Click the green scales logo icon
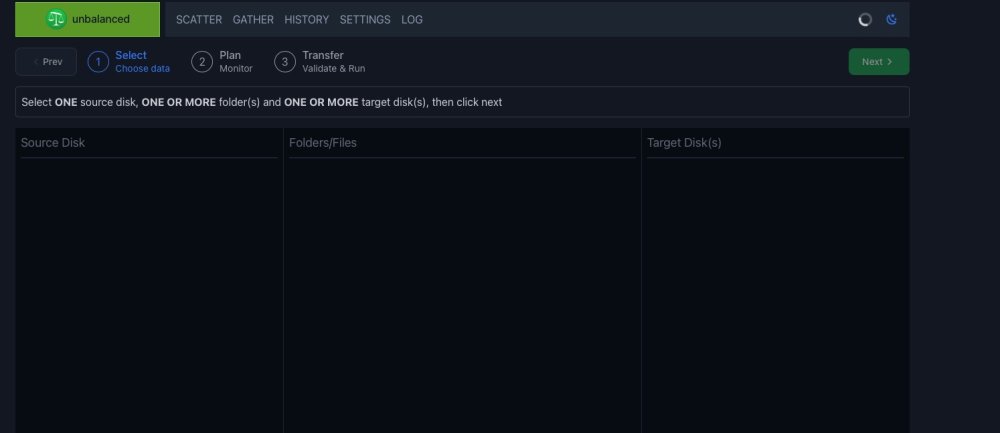Viewport: 1000px width, 433px height. click(x=56, y=19)
